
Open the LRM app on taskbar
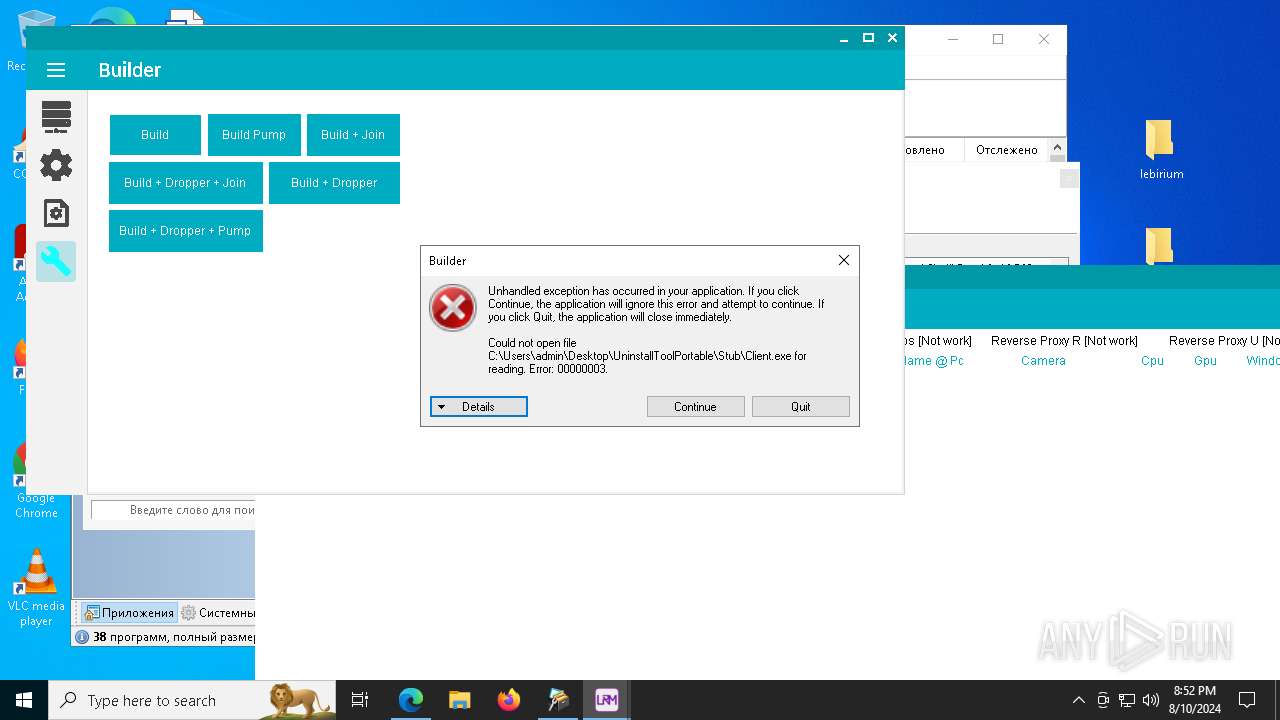[606, 700]
